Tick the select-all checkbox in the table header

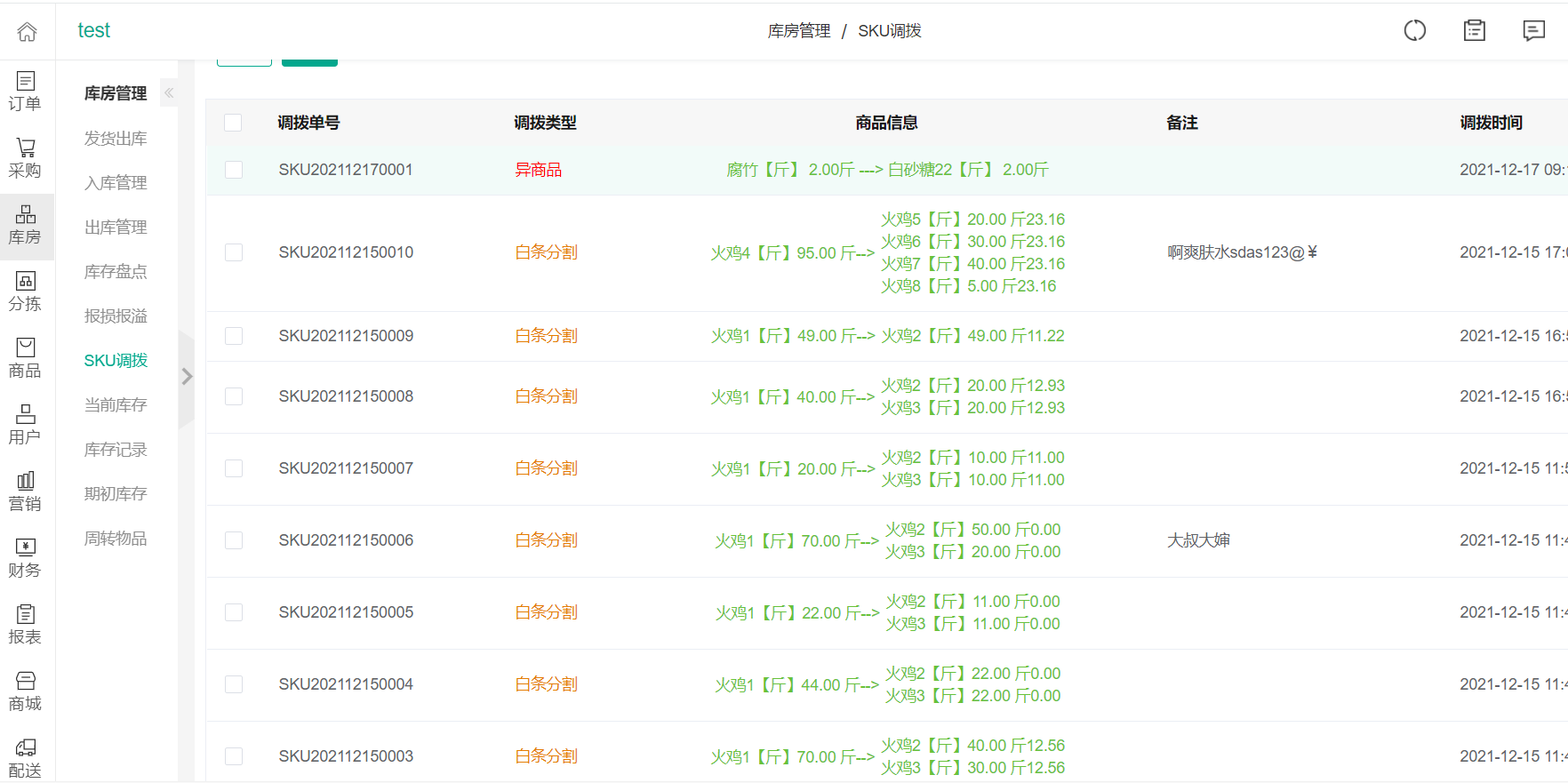click(233, 123)
